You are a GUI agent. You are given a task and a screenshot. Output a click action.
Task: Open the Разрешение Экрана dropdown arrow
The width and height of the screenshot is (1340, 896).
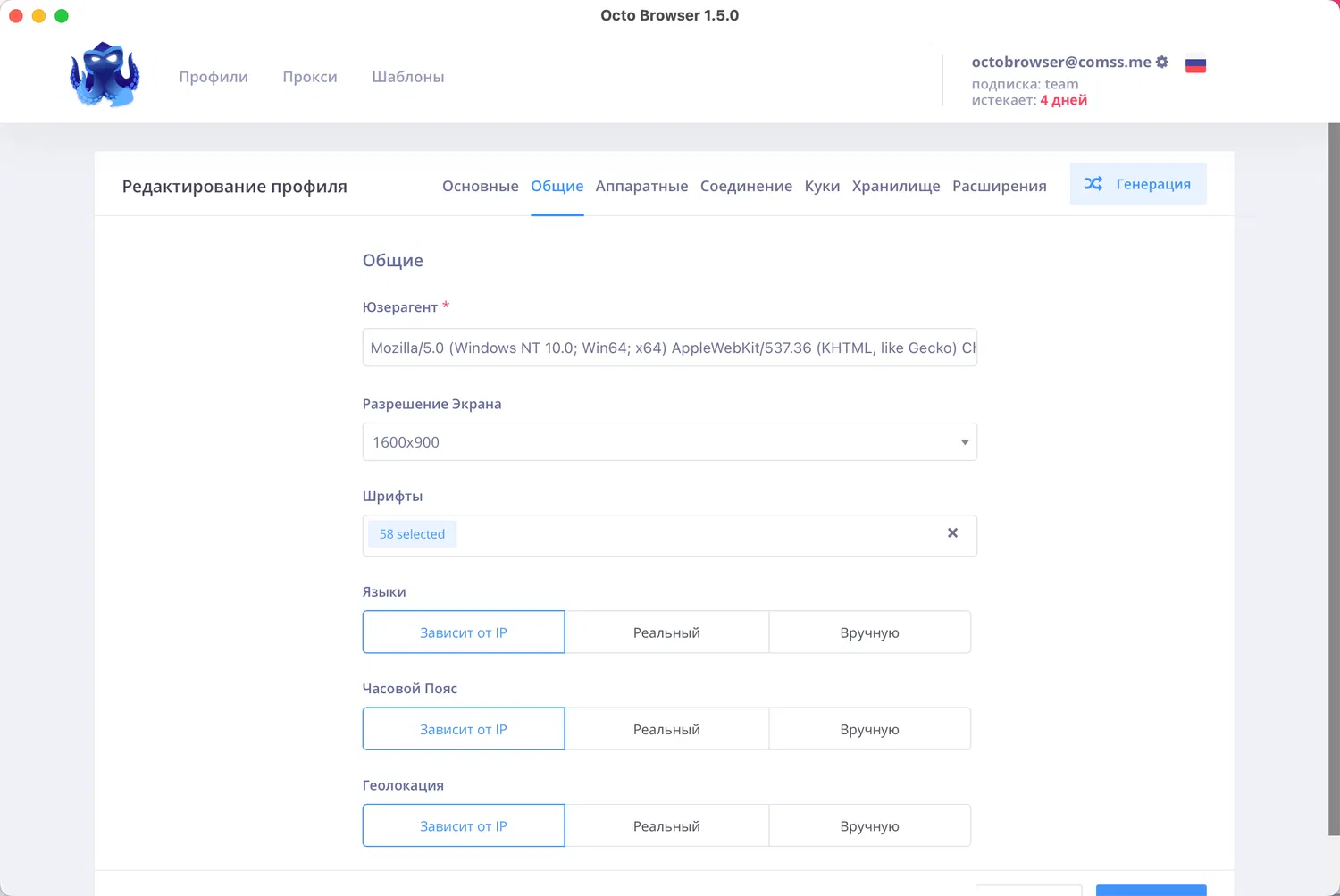(x=965, y=442)
